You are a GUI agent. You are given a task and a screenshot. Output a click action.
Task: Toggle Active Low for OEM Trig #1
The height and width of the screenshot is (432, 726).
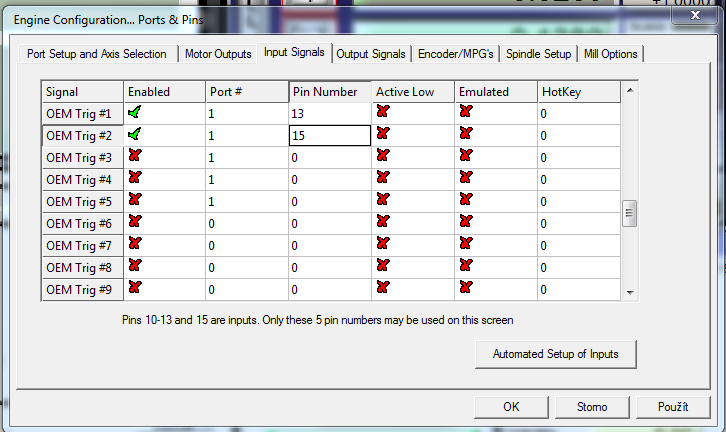click(x=382, y=112)
